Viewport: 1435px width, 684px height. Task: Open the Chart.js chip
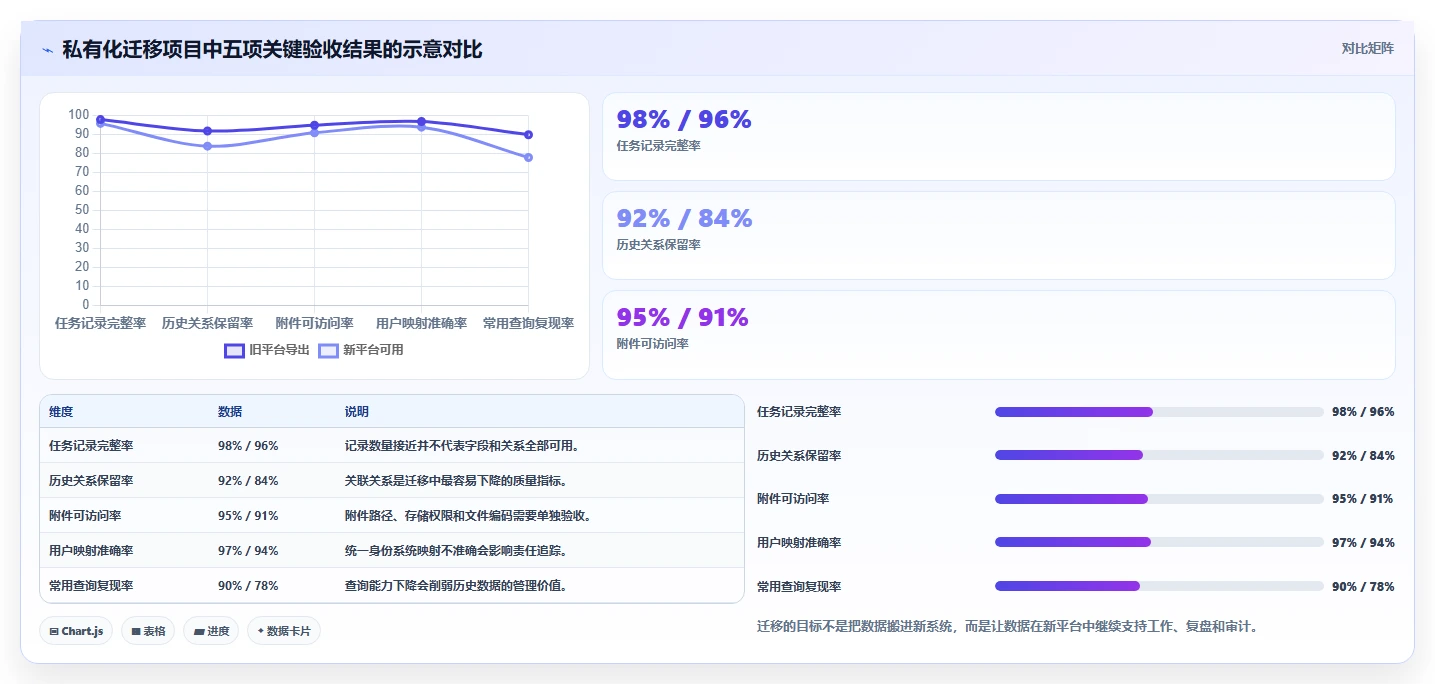coord(76,631)
